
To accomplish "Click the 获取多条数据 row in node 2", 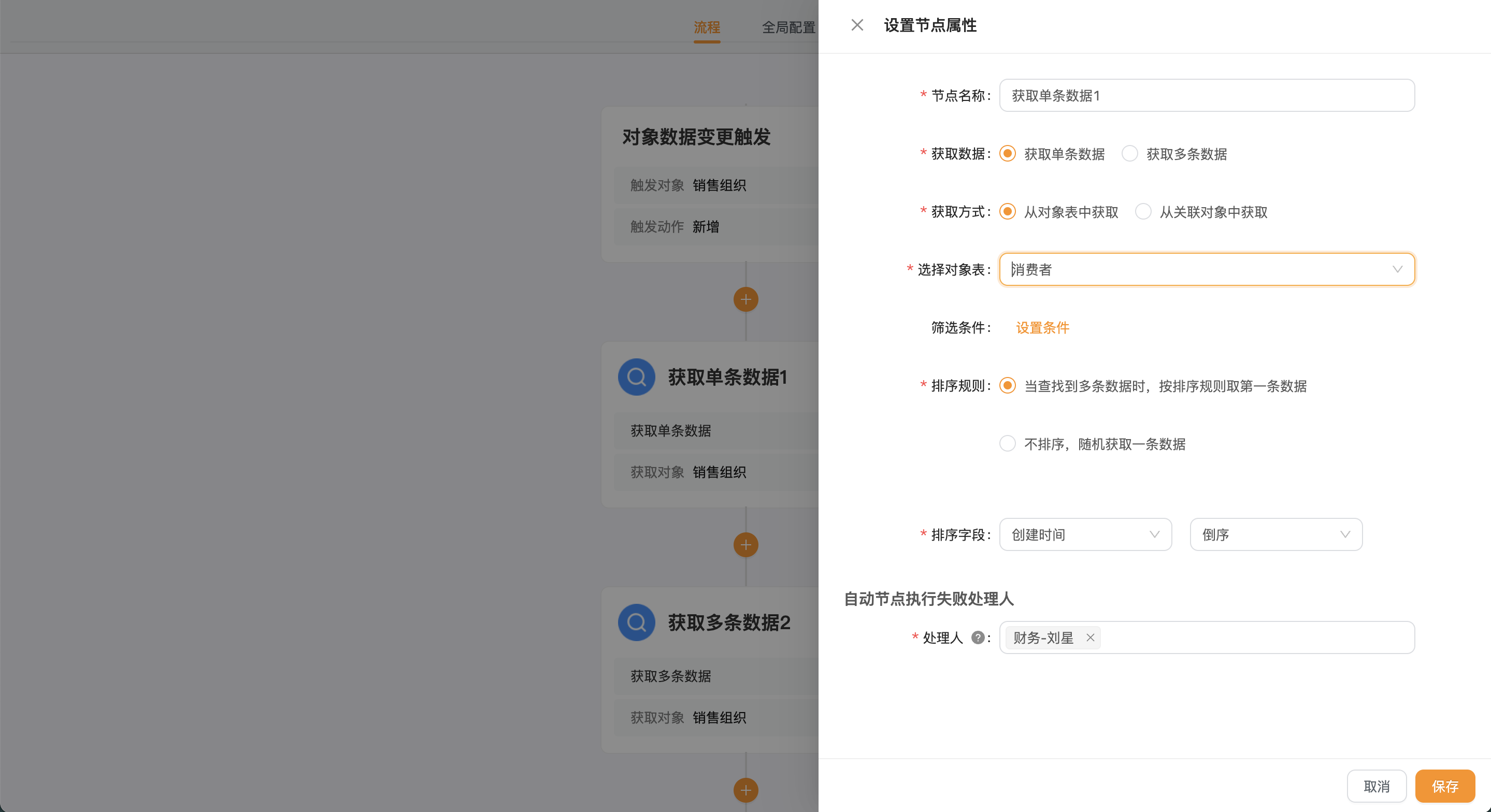I will coord(716,675).
